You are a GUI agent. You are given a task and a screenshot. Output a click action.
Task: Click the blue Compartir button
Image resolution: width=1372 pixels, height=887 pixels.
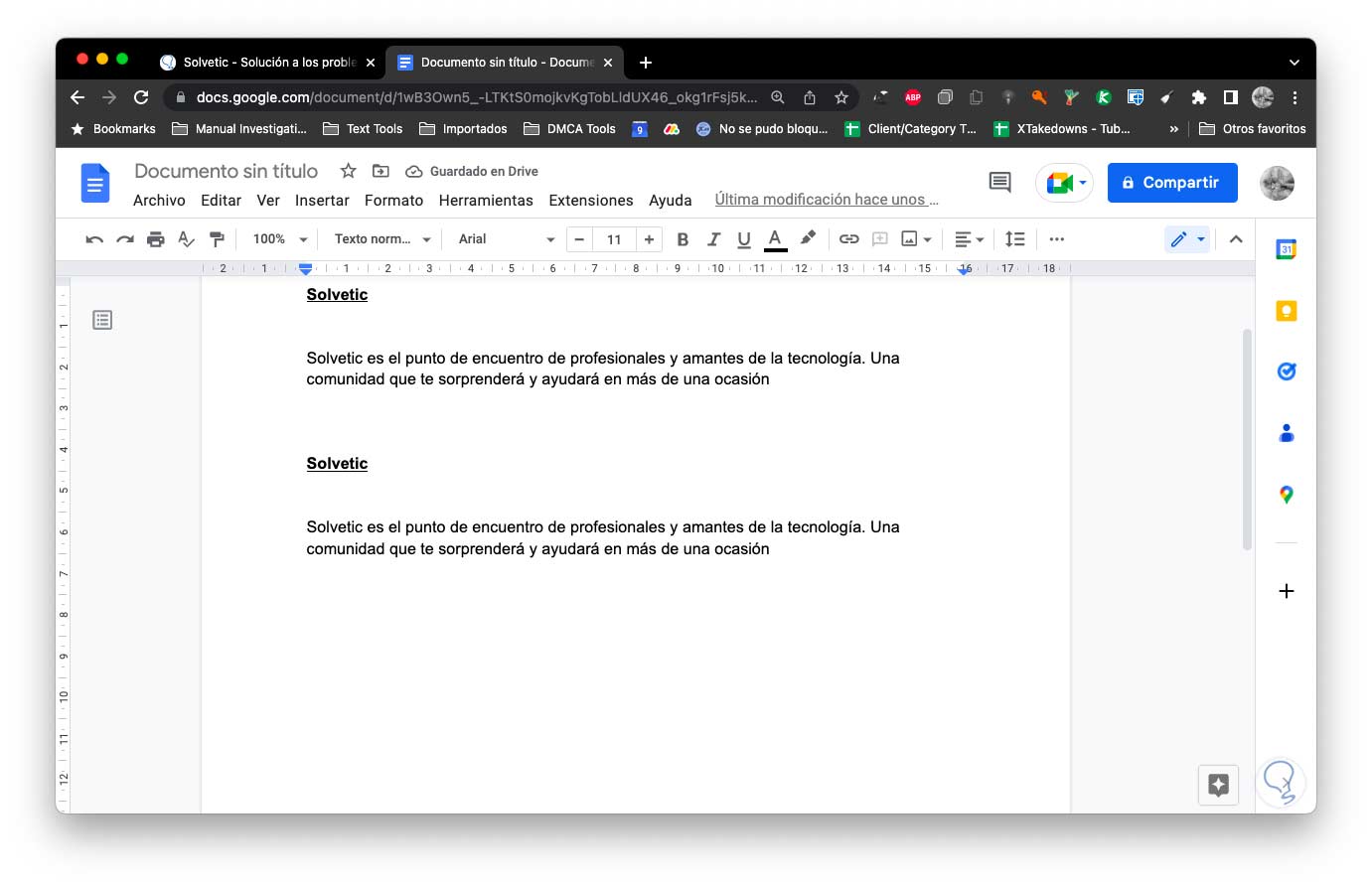tap(1172, 183)
